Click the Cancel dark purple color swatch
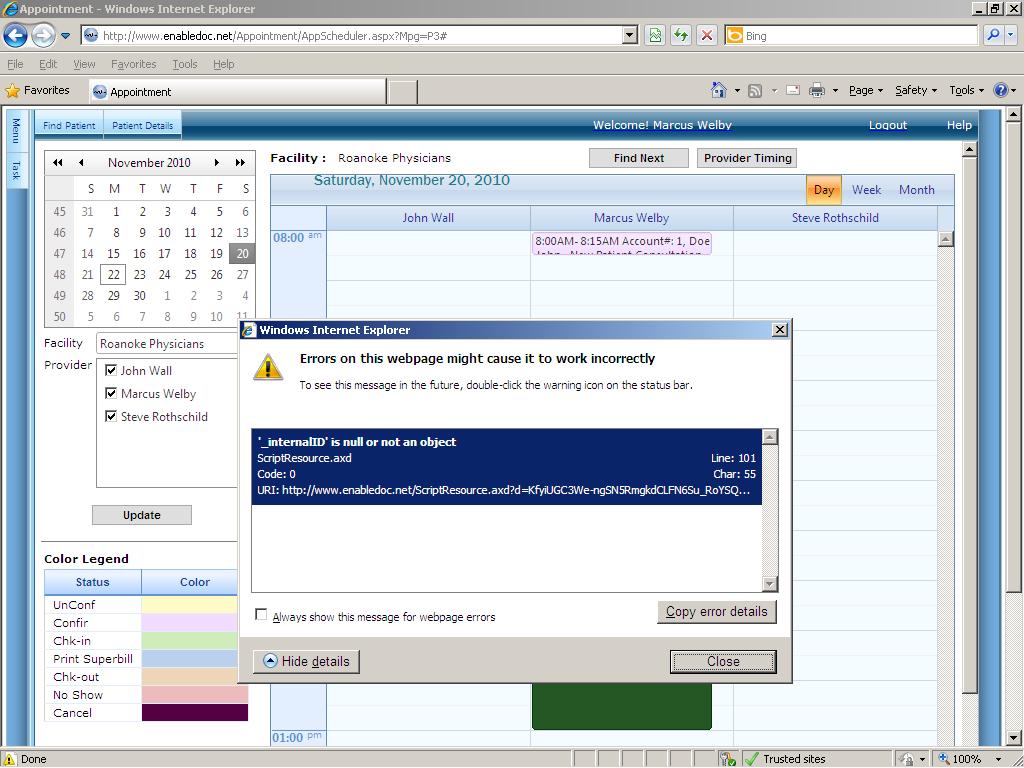1024x768 pixels. tap(195, 712)
